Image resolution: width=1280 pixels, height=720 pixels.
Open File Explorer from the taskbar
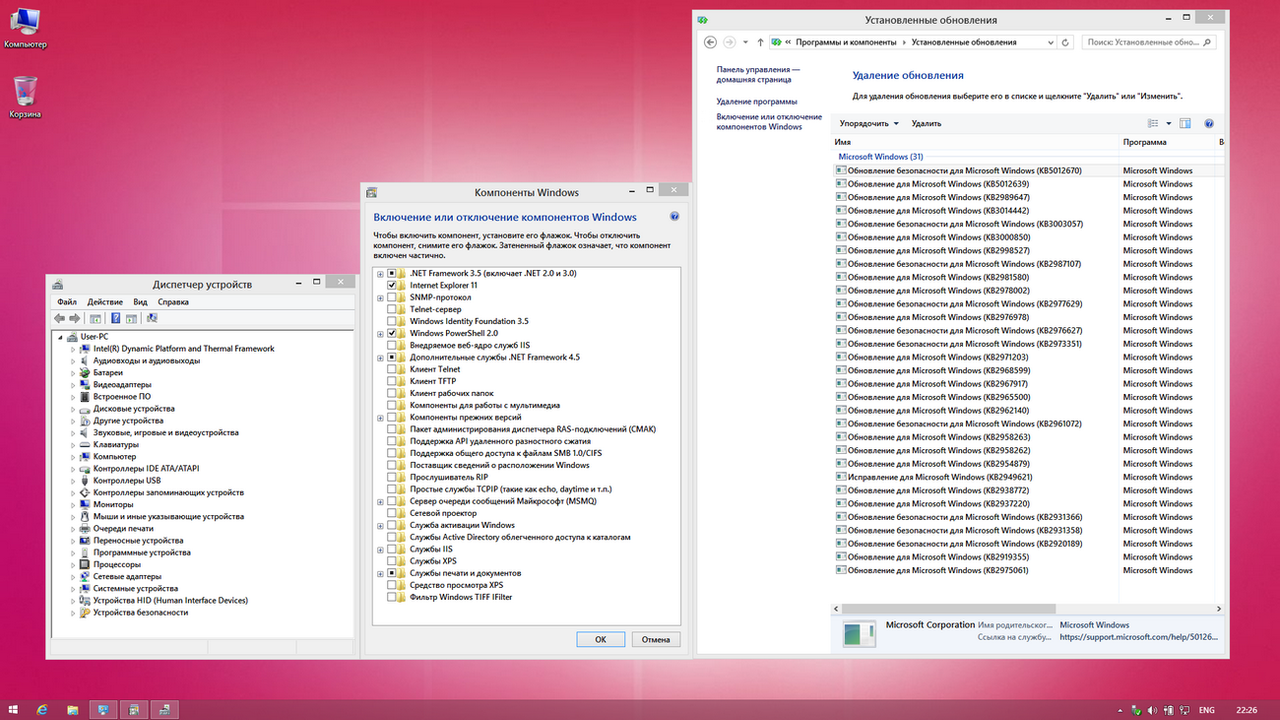(71, 709)
